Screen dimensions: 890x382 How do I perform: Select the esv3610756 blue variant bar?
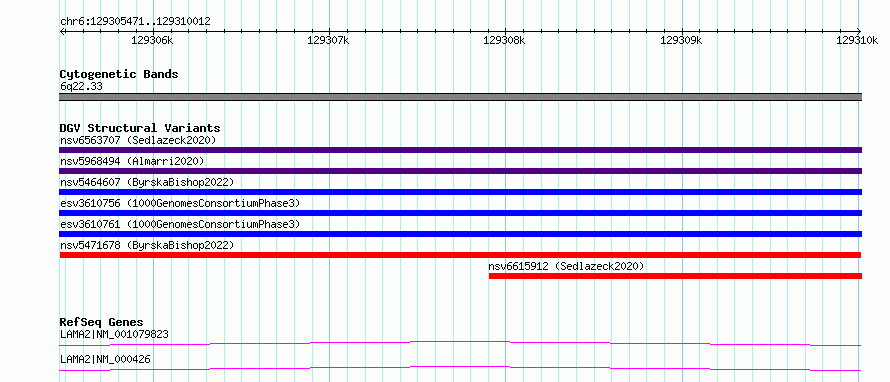[x=460, y=213]
